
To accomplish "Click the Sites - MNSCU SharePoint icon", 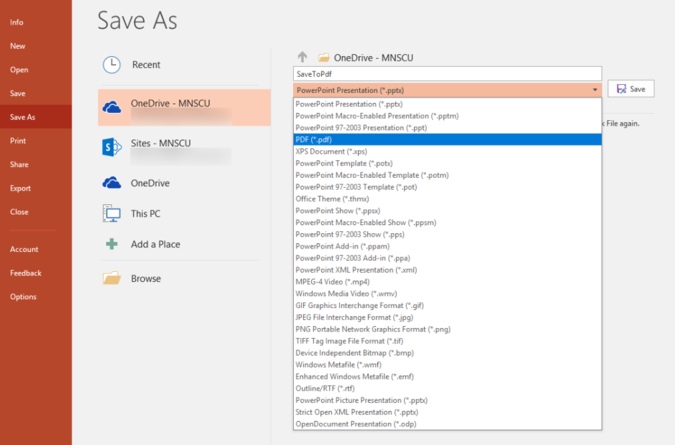I will tap(112, 147).
